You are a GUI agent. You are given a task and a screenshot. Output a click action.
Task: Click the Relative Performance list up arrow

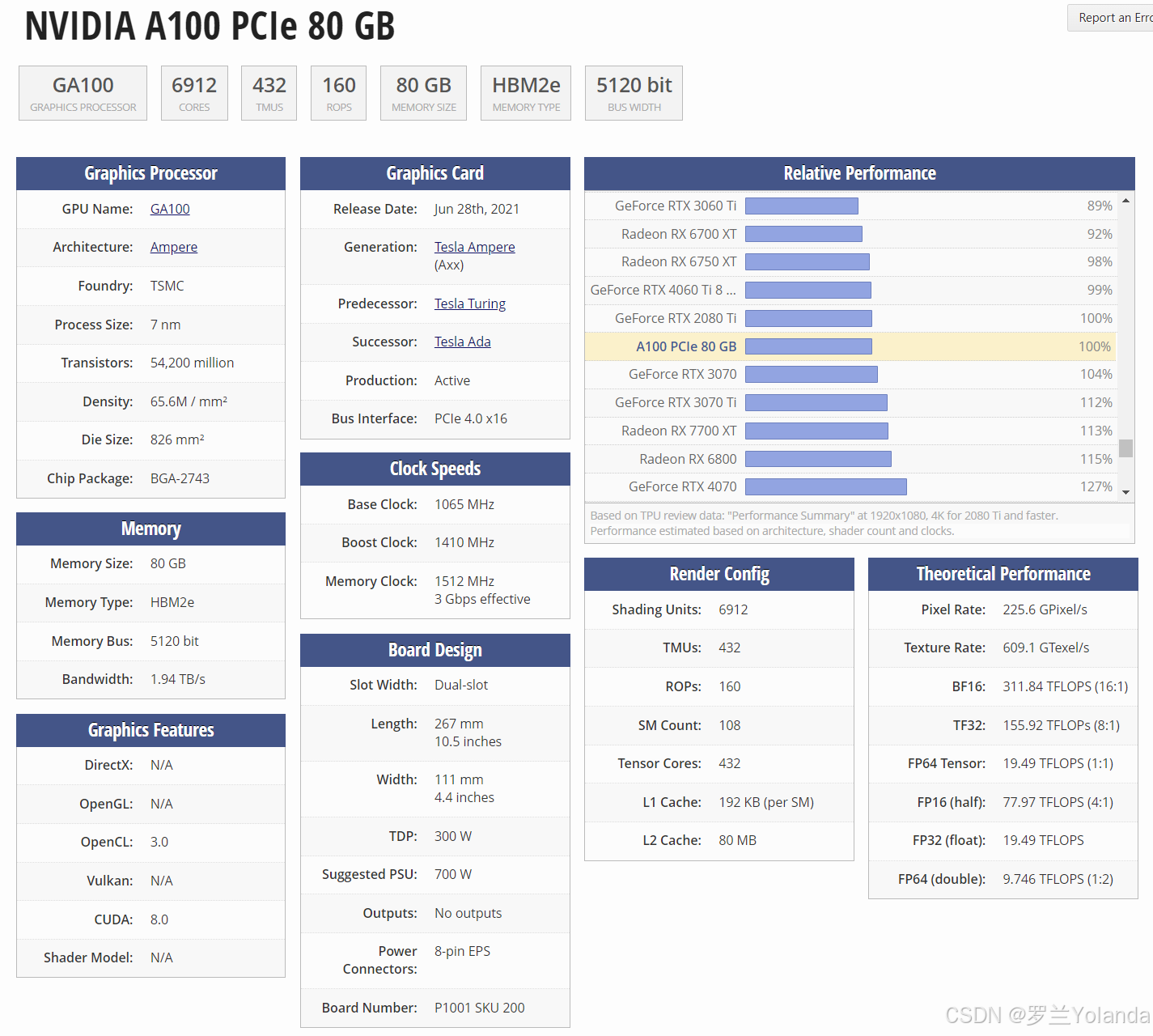[1125, 200]
